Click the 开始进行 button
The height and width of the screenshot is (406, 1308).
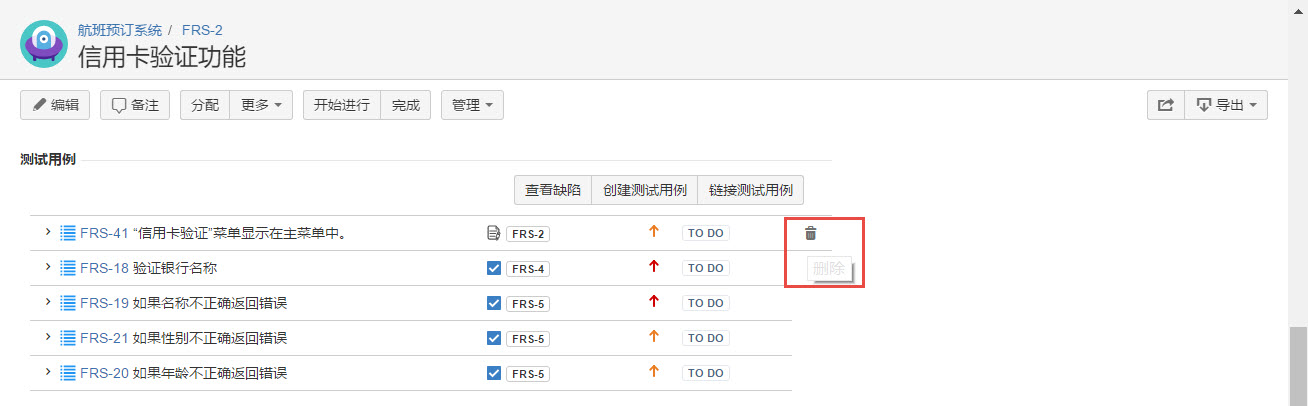pos(342,105)
